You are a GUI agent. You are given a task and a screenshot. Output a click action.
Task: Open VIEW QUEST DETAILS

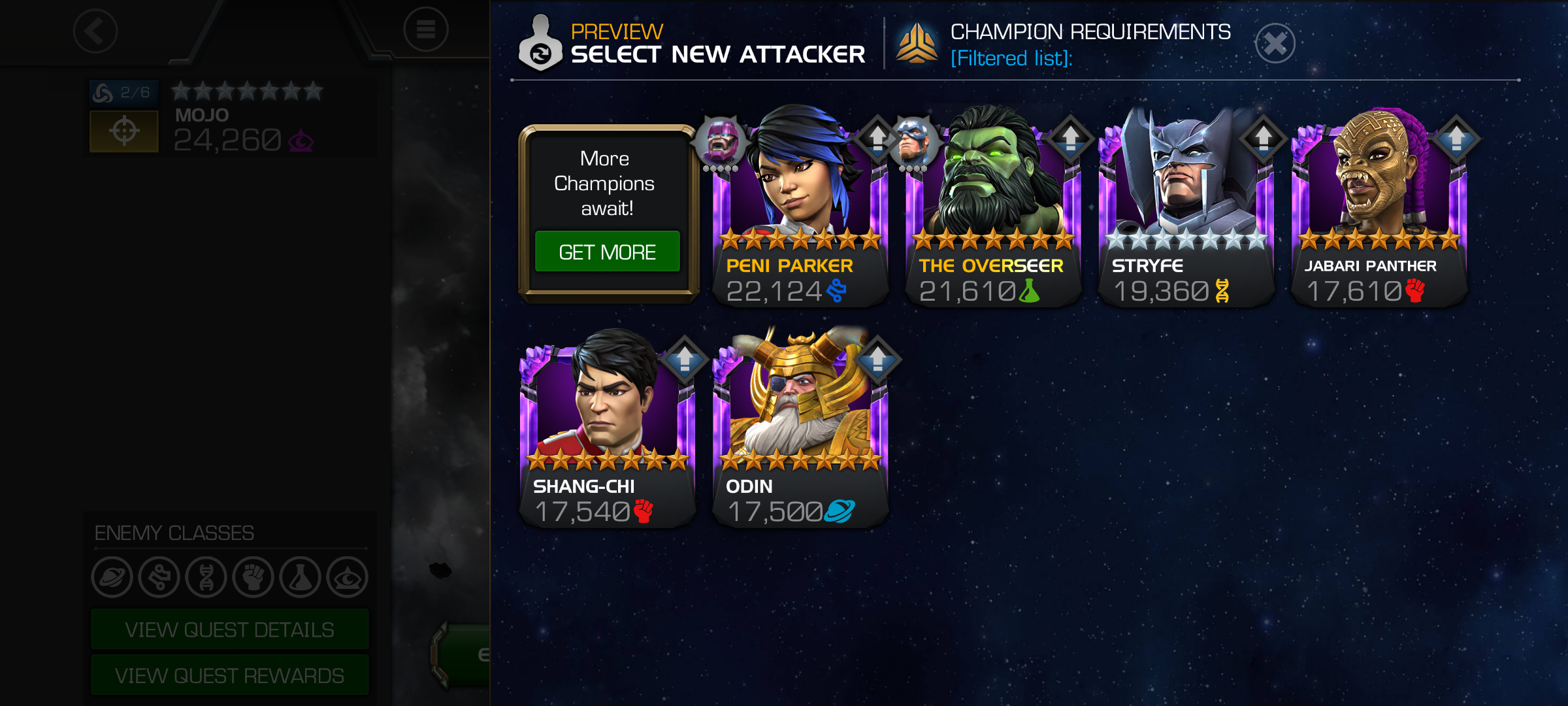point(229,629)
